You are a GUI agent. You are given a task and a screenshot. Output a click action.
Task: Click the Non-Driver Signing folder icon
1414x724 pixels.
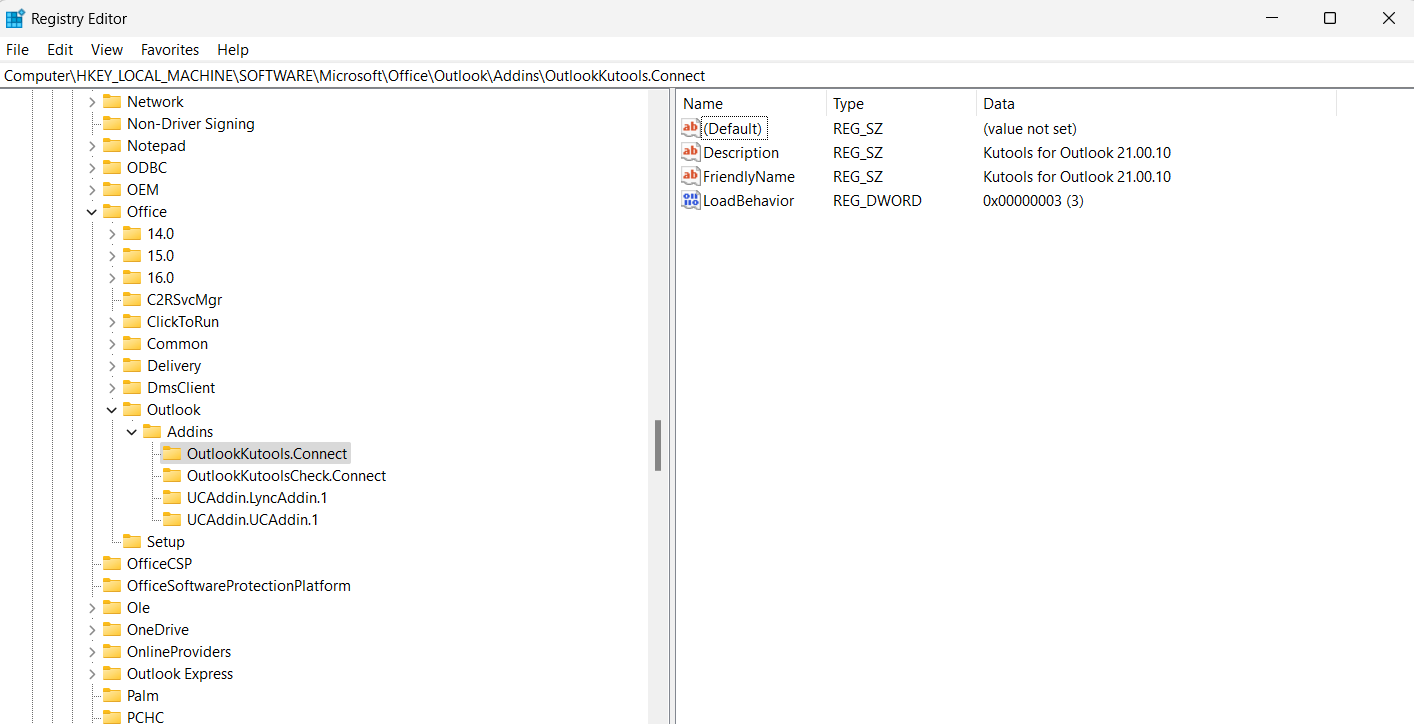112,123
